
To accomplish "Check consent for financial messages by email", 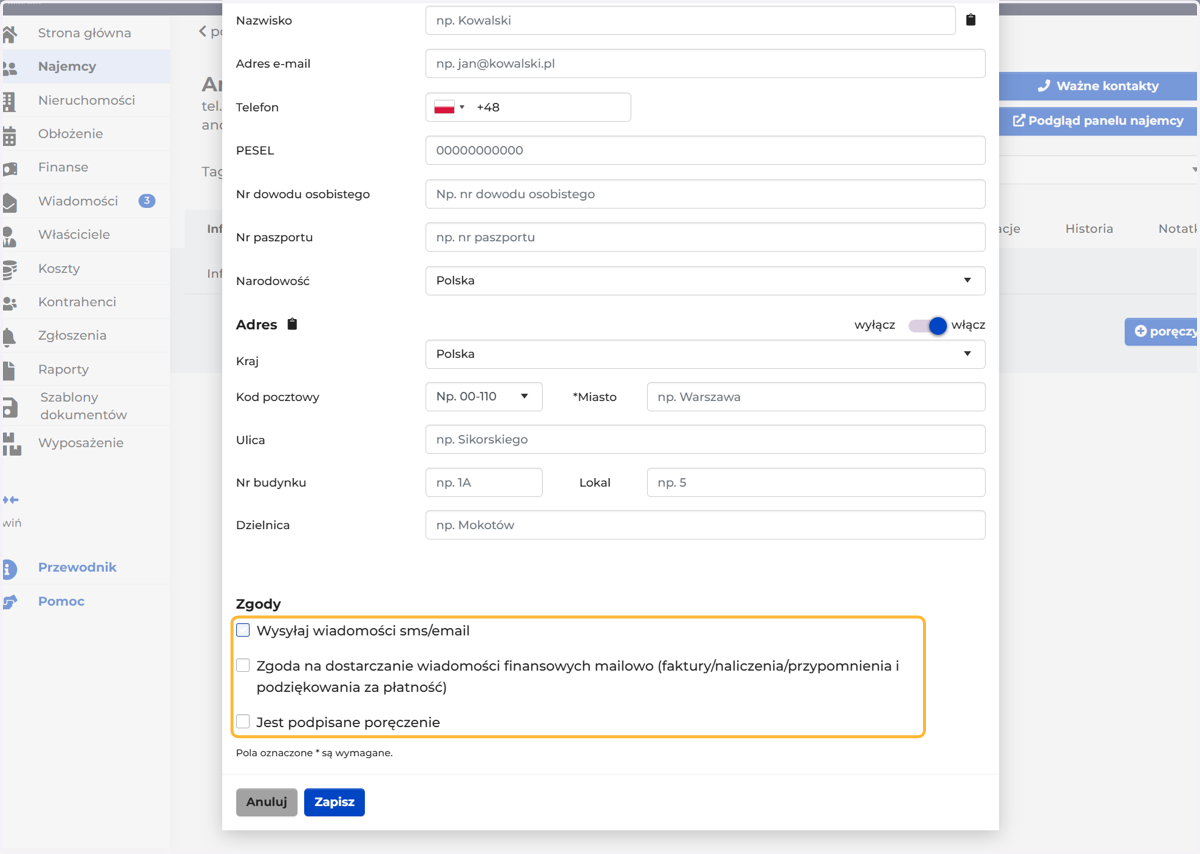I will (x=243, y=665).
